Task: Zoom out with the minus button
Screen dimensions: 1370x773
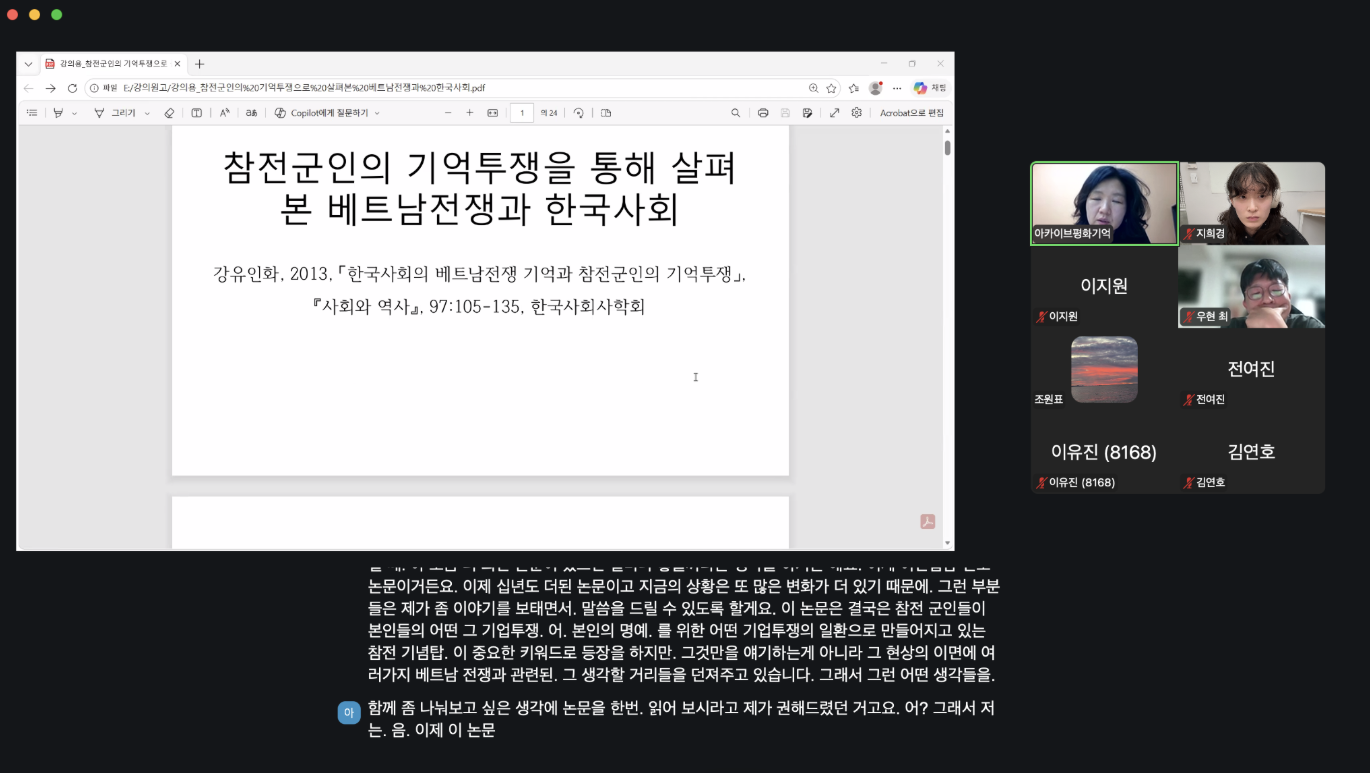Action: [x=448, y=113]
